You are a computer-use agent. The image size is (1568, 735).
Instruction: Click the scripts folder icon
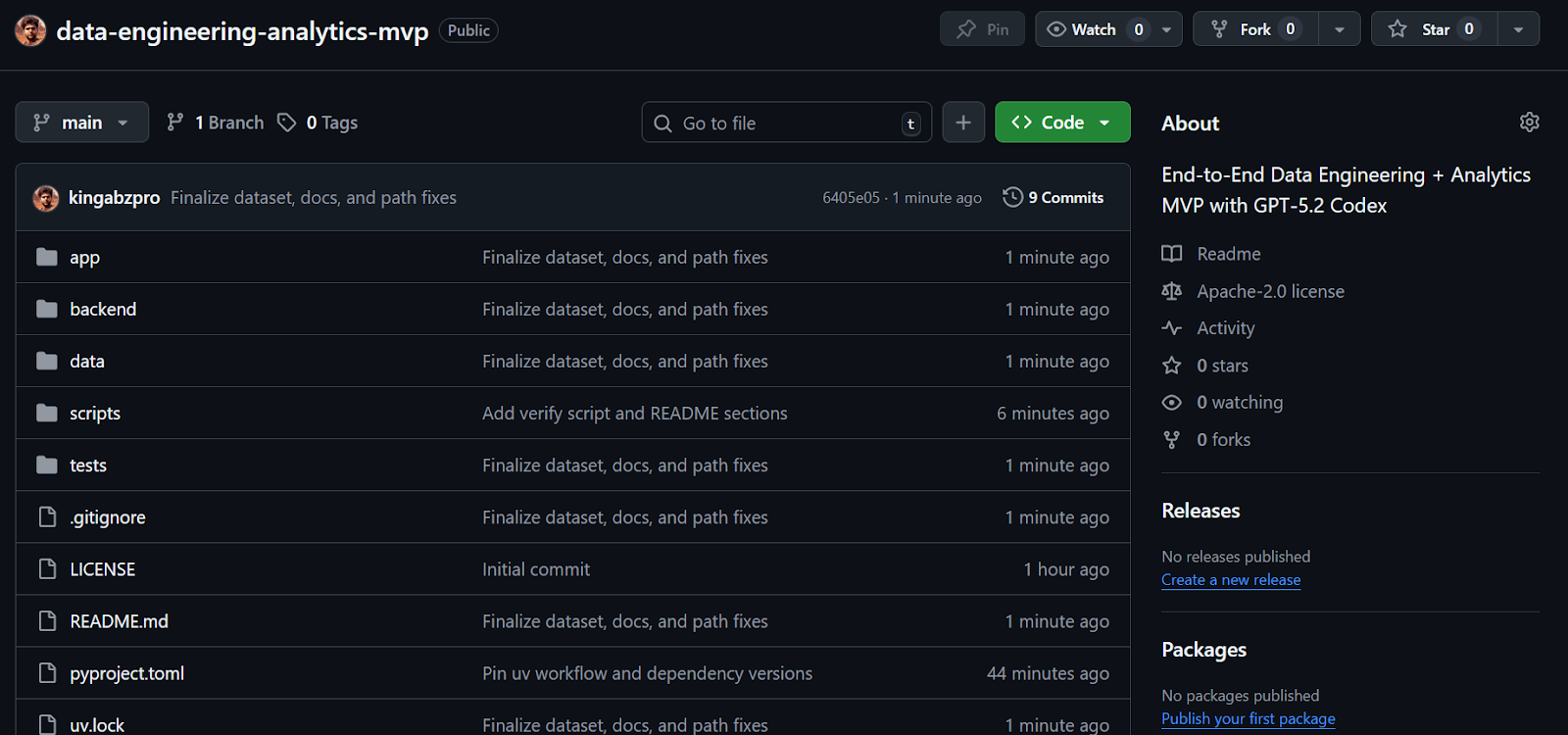pyautogui.click(x=47, y=413)
